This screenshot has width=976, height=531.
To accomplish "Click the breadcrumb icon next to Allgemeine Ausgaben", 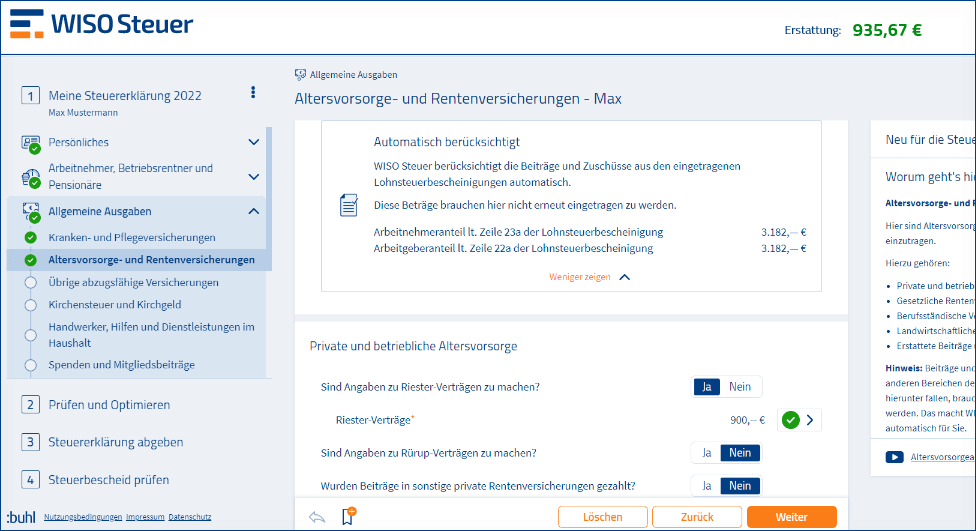I will pos(300,75).
